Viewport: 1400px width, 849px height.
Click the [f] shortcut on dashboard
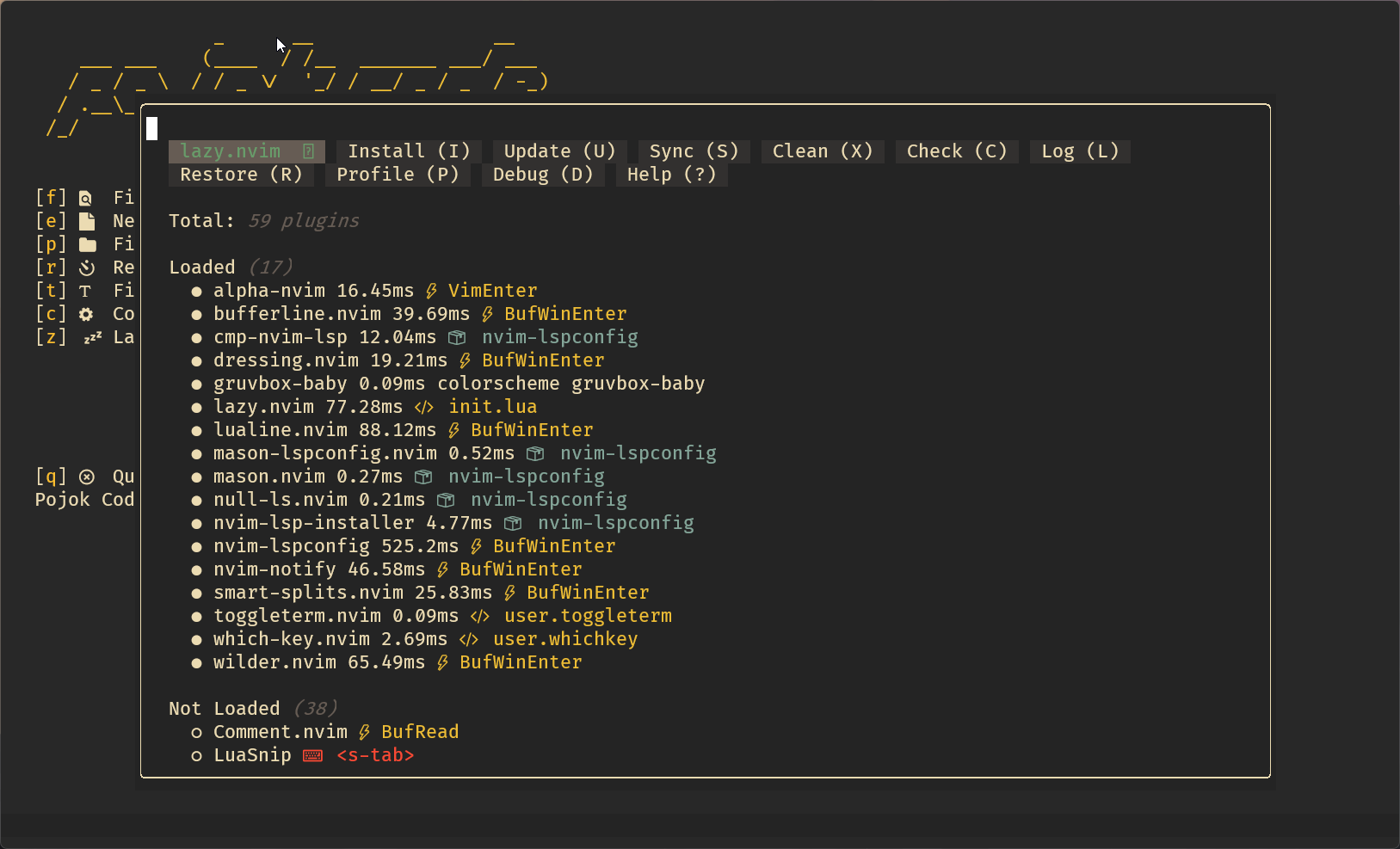pos(51,198)
